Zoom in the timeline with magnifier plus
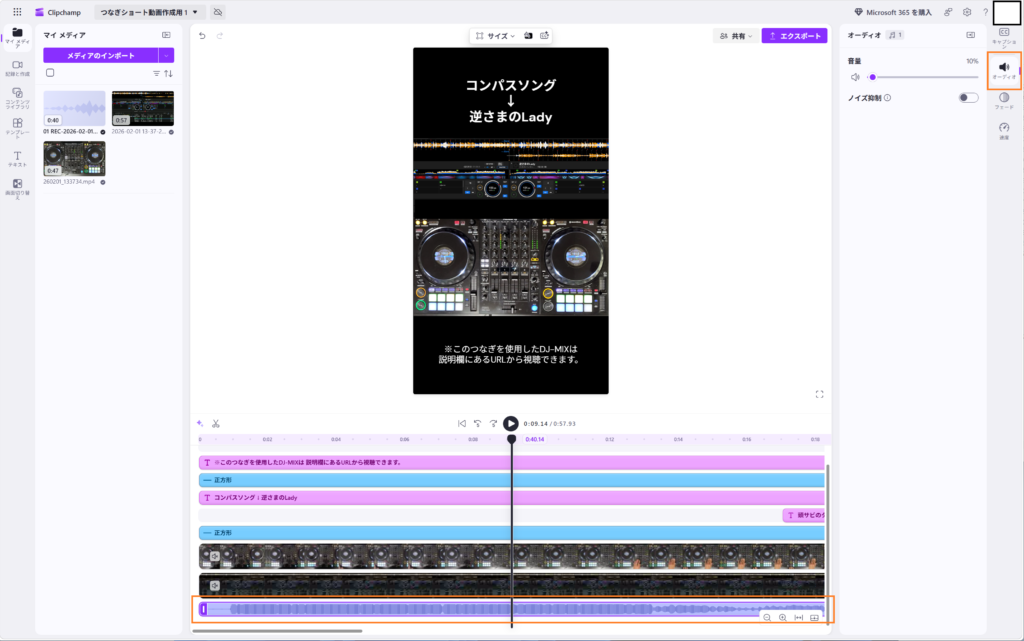Image resolution: width=1024 pixels, height=641 pixels. click(782, 617)
